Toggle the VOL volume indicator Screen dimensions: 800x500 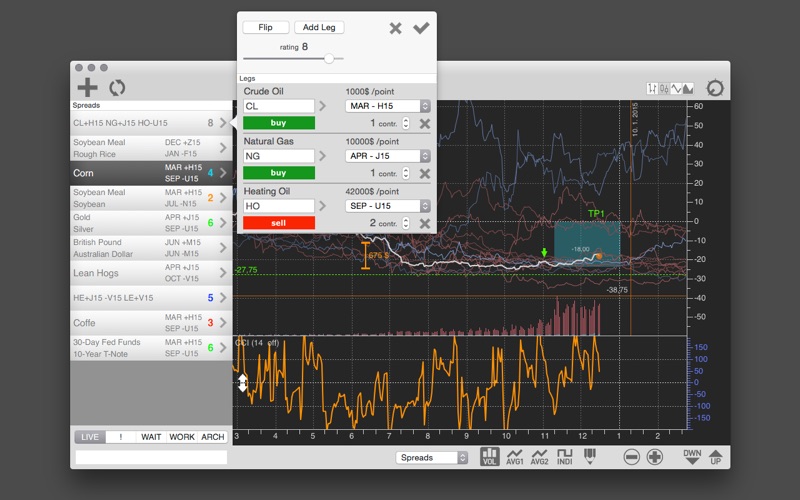490,457
